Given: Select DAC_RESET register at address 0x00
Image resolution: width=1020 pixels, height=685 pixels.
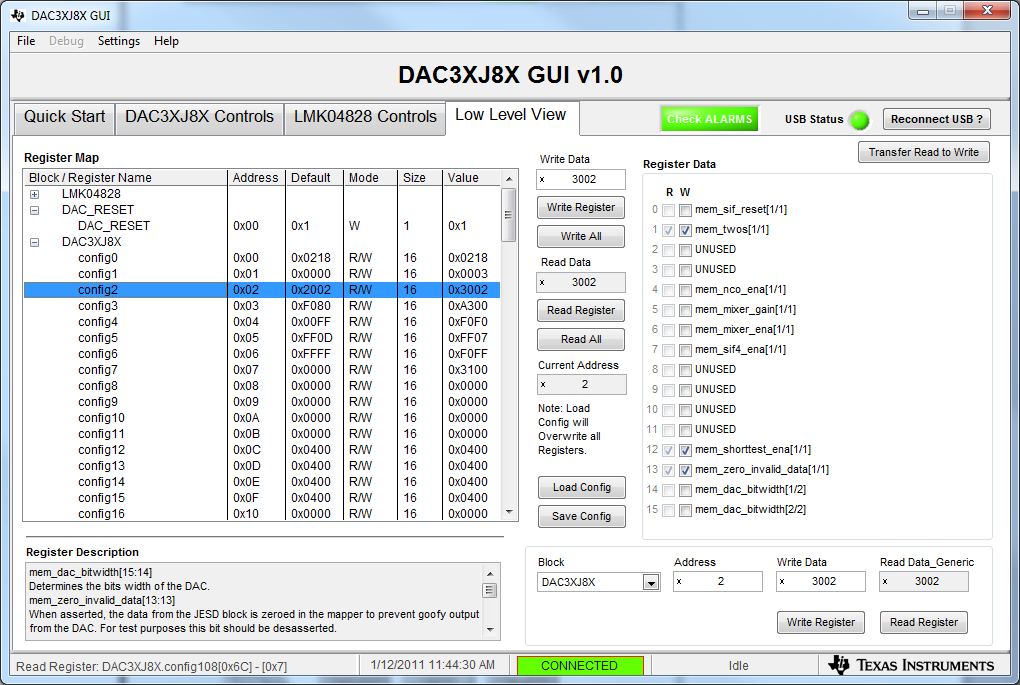Looking at the screenshot, I should pos(262,226).
